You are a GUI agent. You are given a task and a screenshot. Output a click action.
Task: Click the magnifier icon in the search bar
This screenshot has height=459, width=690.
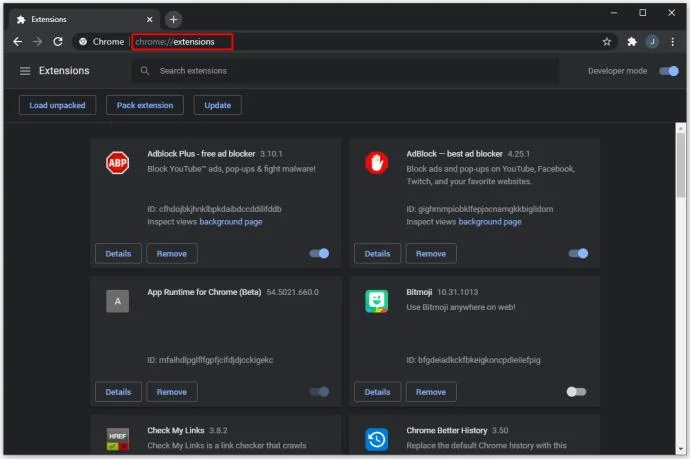tap(144, 70)
